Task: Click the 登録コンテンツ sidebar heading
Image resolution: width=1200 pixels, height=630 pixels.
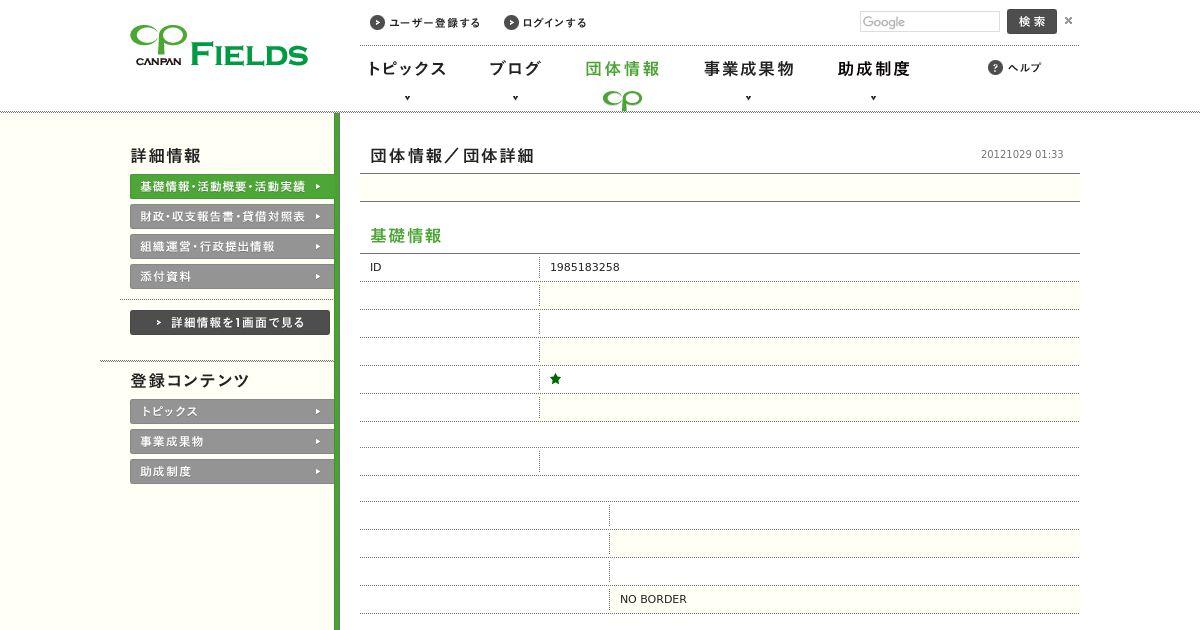Action: tap(190, 381)
